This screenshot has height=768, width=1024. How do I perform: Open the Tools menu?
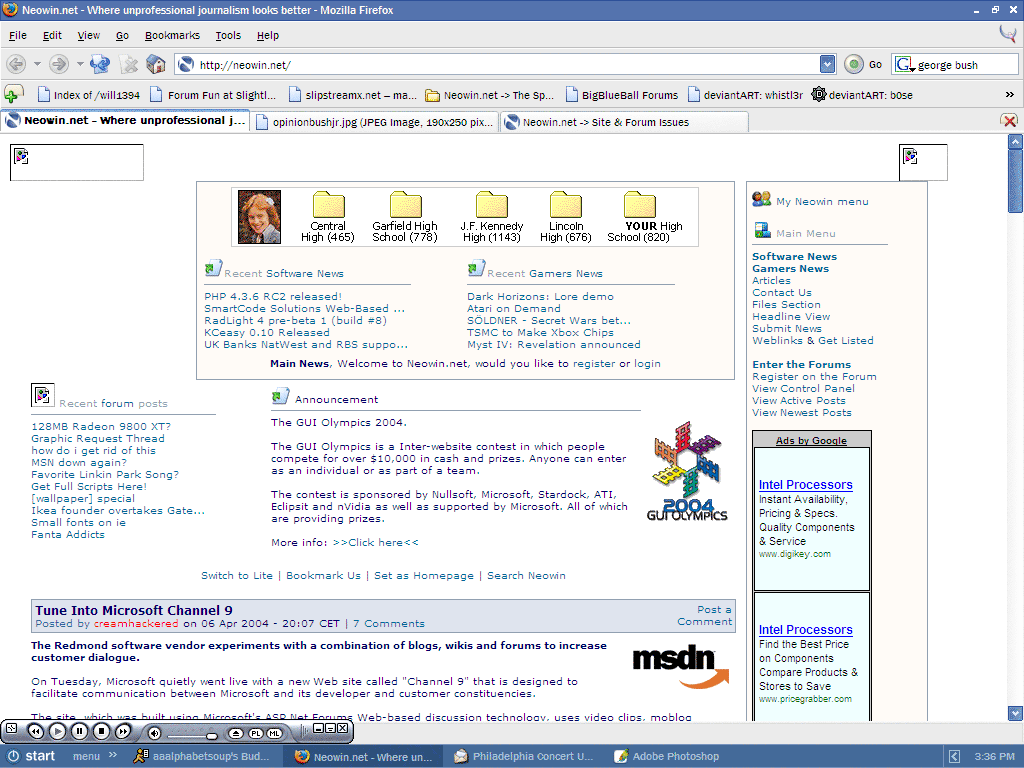click(x=228, y=35)
